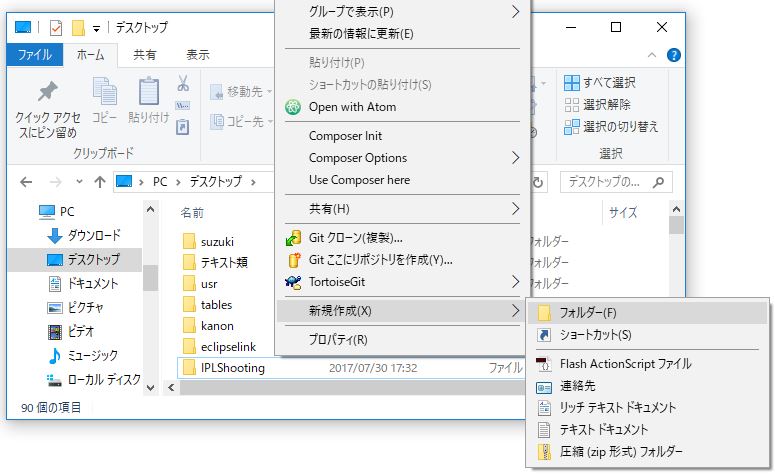
Task: Click Open with Atom menu entry
Action: pos(403,107)
